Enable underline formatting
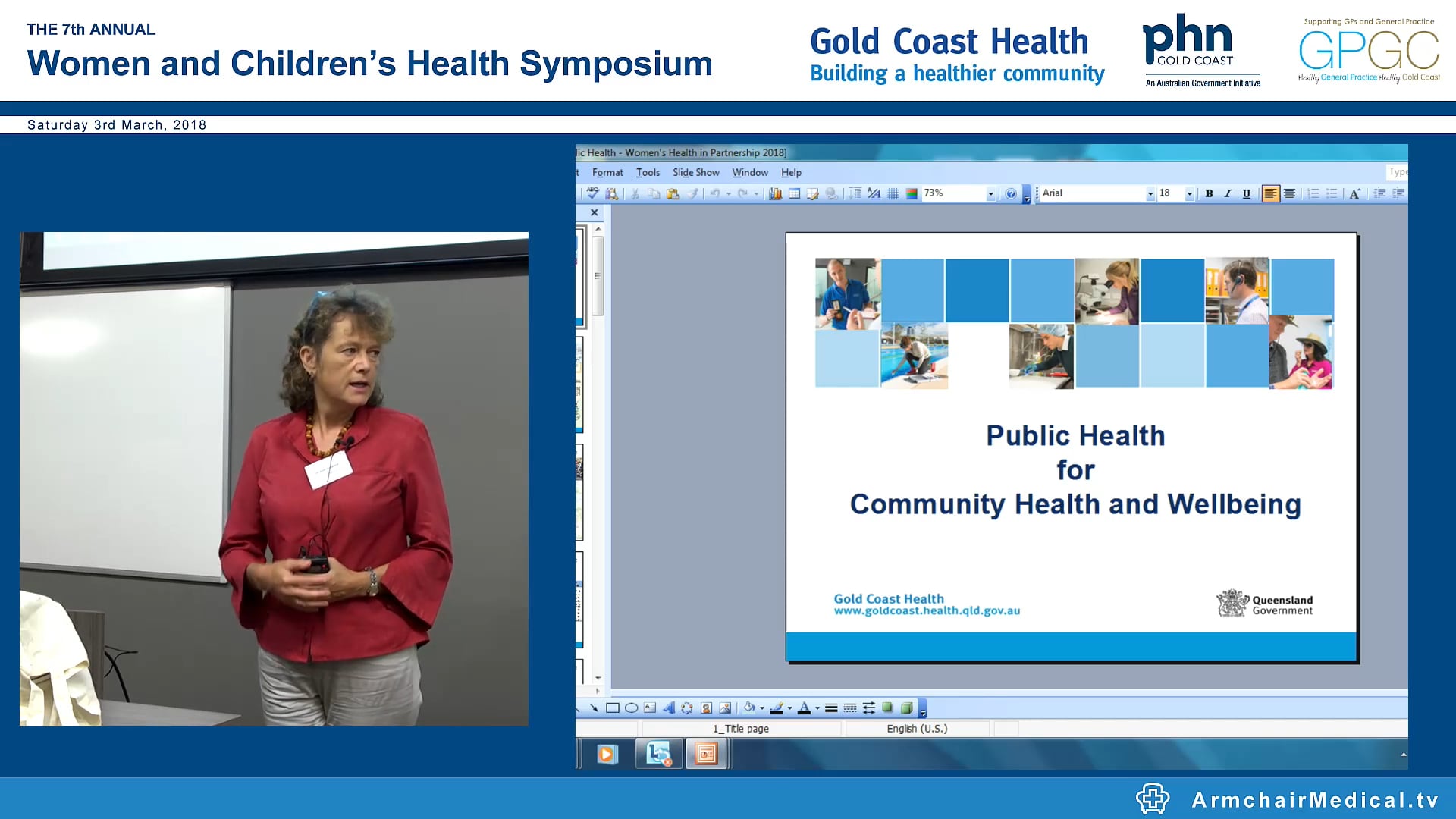Image resolution: width=1456 pixels, height=819 pixels. 1246,194
